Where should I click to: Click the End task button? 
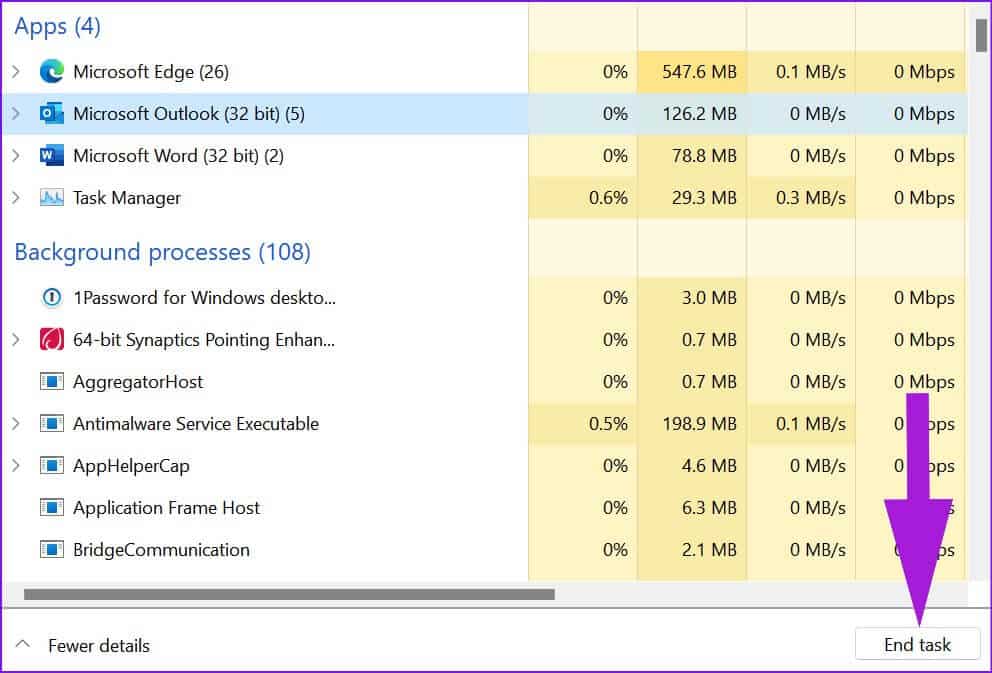[917, 645]
